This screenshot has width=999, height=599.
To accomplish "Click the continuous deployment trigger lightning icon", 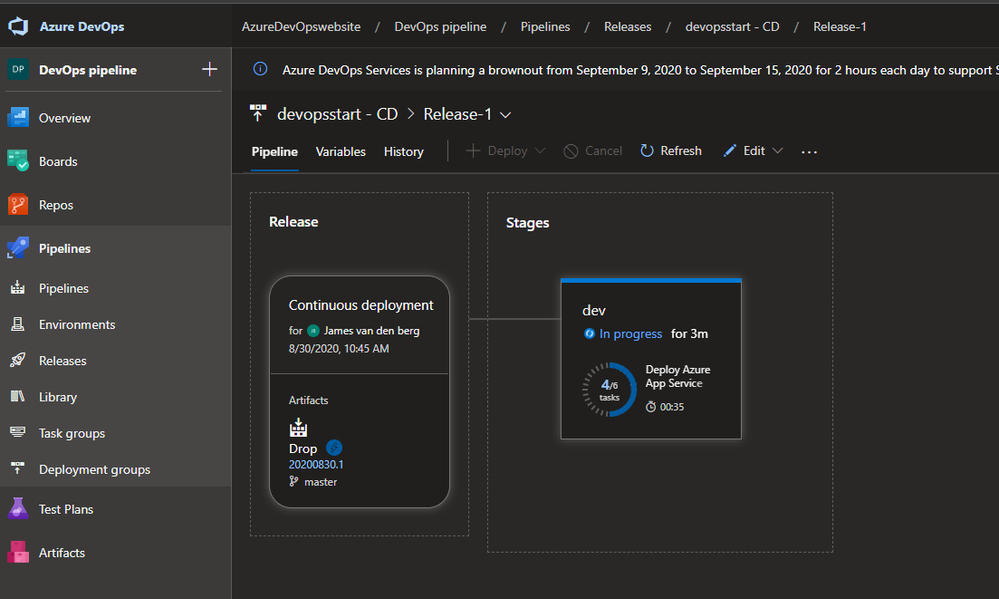I will (334, 448).
